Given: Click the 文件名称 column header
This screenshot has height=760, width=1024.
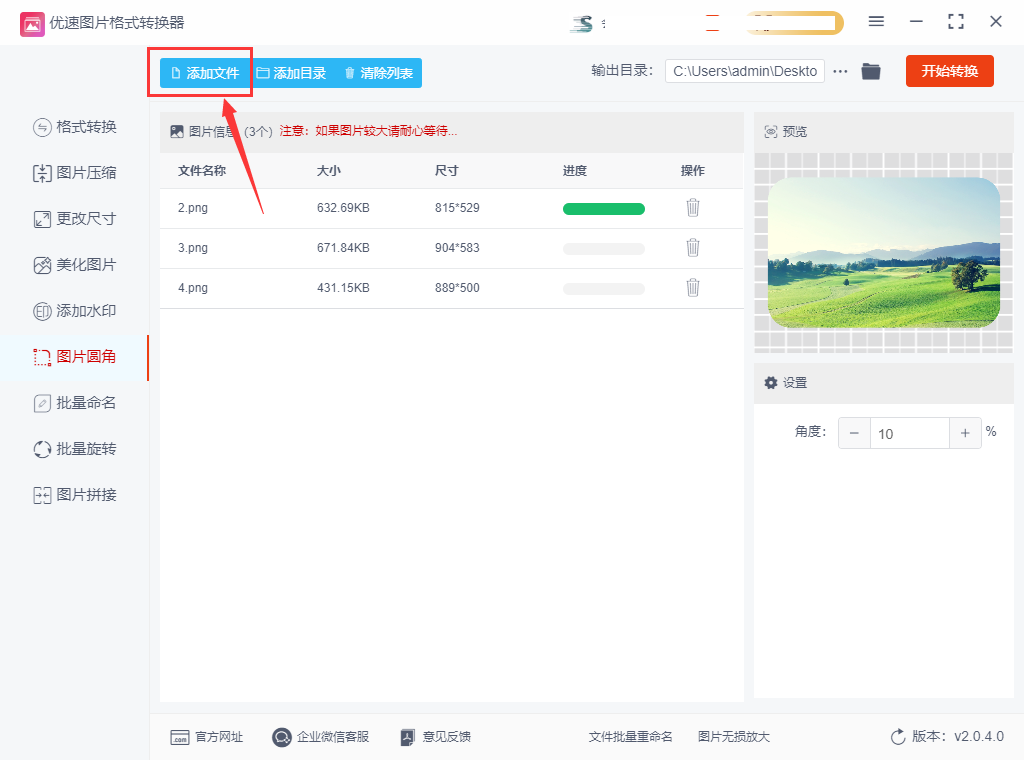Looking at the screenshot, I should (202, 170).
